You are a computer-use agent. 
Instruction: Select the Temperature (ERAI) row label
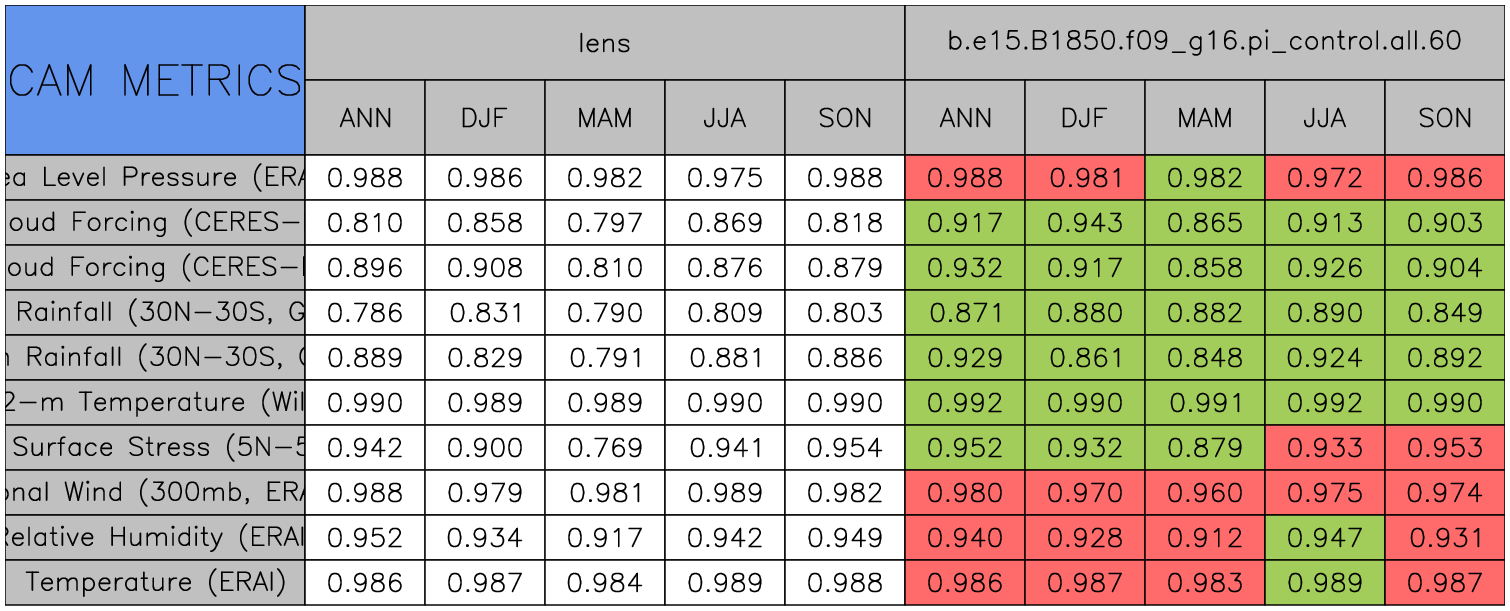pyautogui.click(x=155, y=583)
